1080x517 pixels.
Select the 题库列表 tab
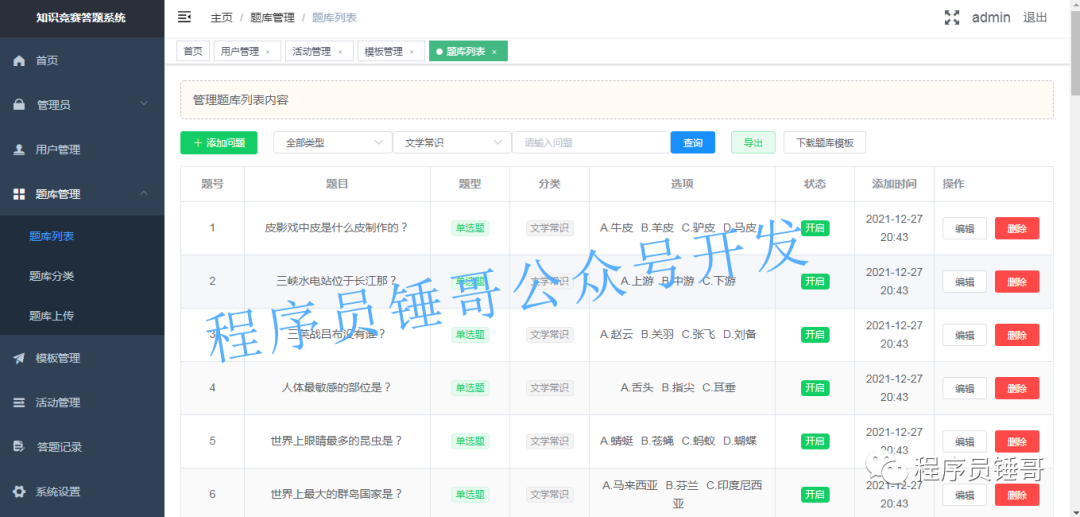[466, 52]
